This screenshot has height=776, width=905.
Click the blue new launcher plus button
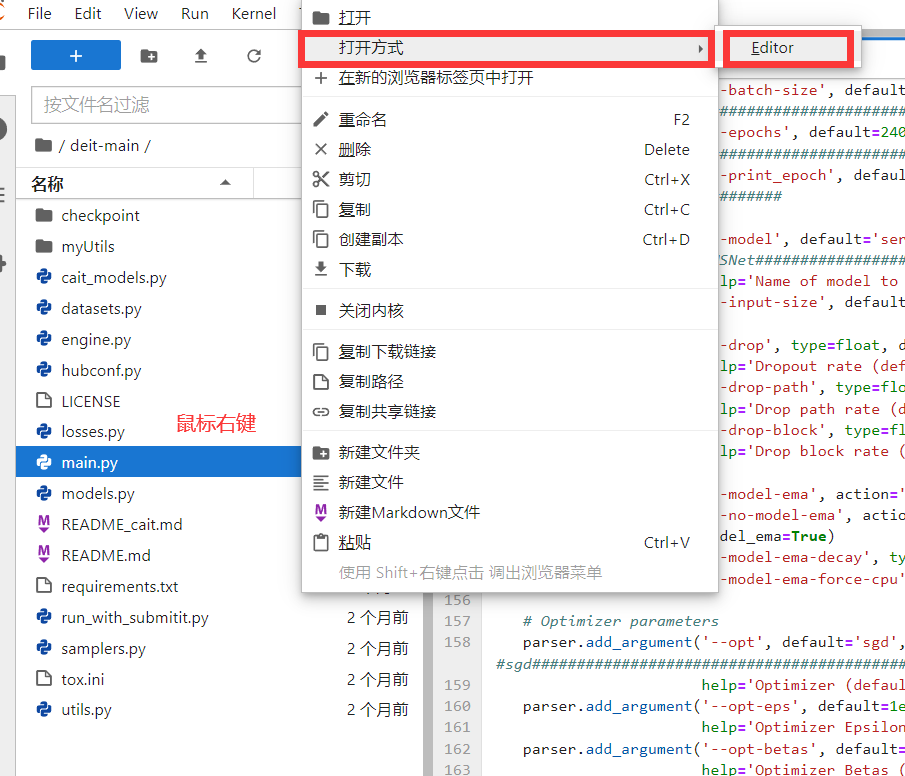[x=76, y=56]
